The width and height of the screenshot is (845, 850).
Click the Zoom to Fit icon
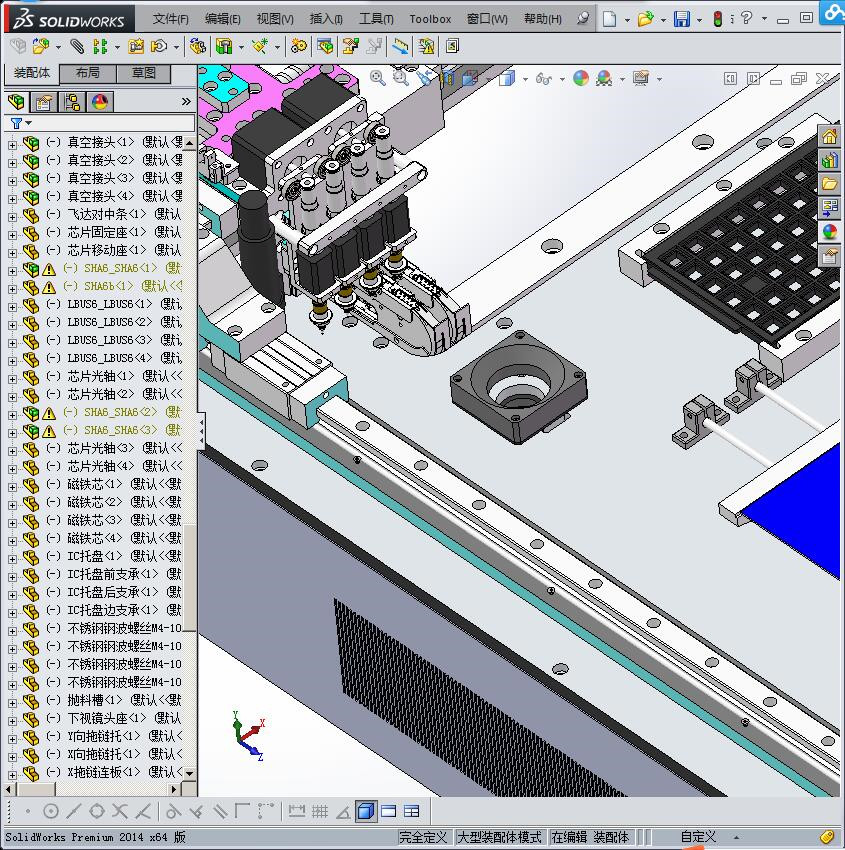[x=377, y=79]
